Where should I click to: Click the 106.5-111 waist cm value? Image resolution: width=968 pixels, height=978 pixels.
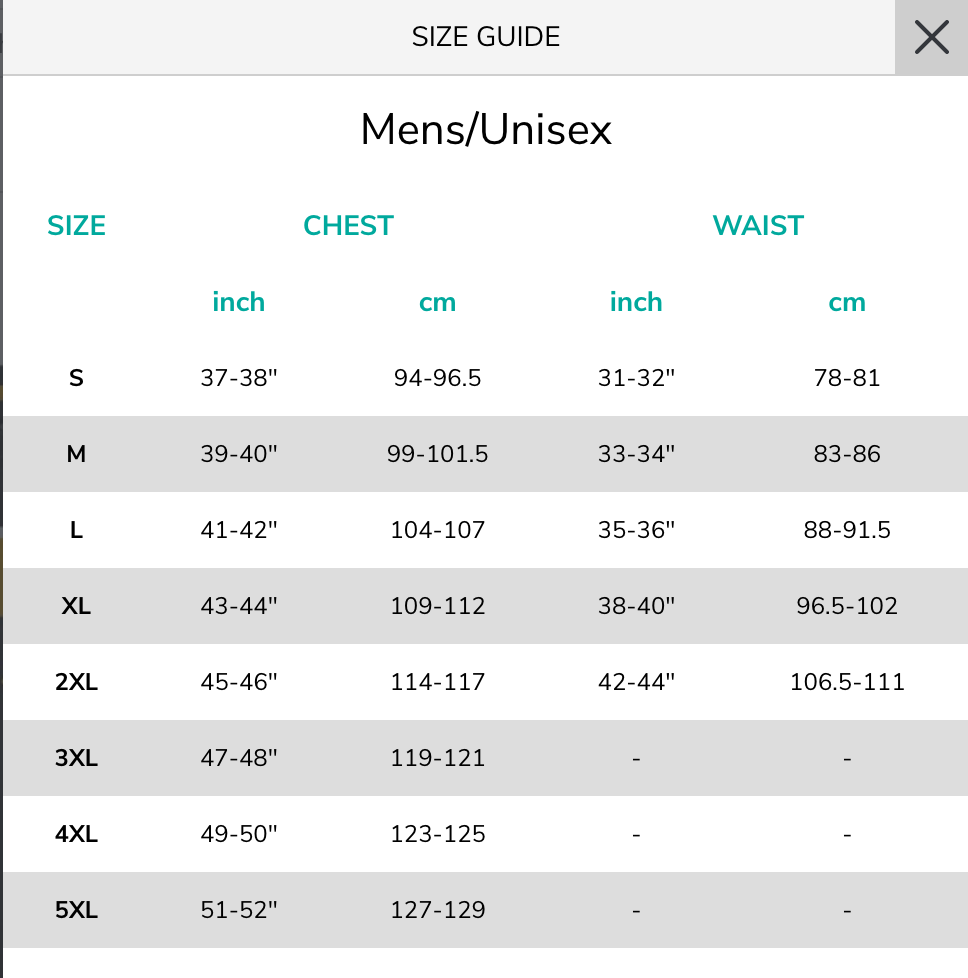tap(847, 682)
